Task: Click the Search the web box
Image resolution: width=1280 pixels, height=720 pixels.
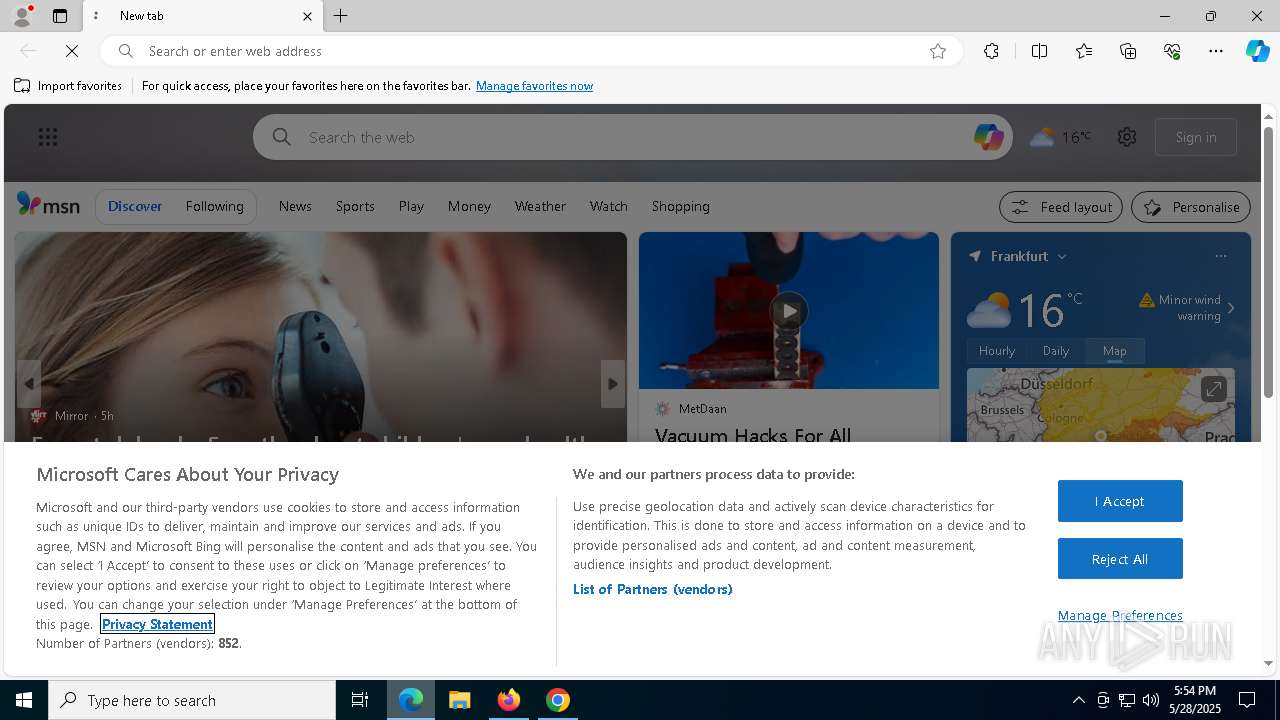Action: point(632,137)
